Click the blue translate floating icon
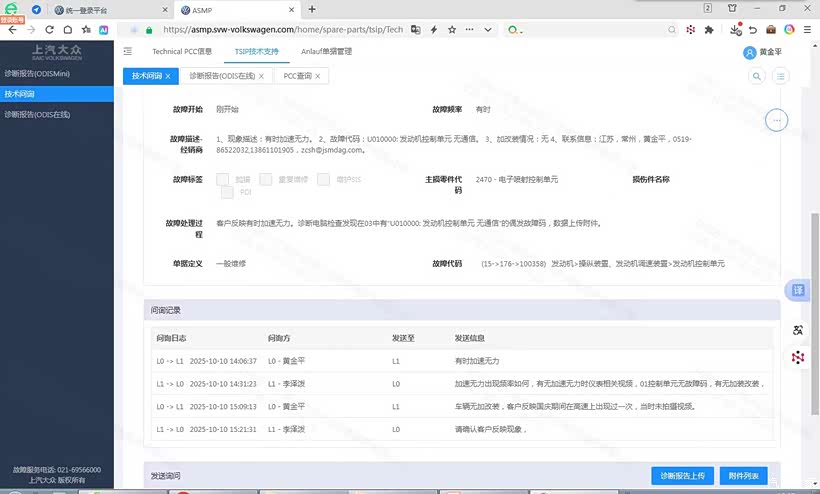 pyautogui.click(x=798, y=290)
